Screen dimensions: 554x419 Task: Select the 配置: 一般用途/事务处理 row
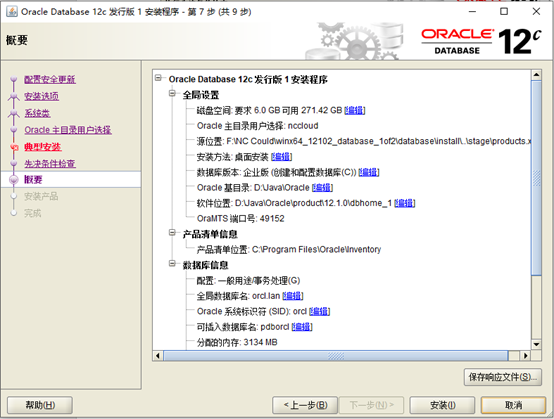[x=248, y=281]
